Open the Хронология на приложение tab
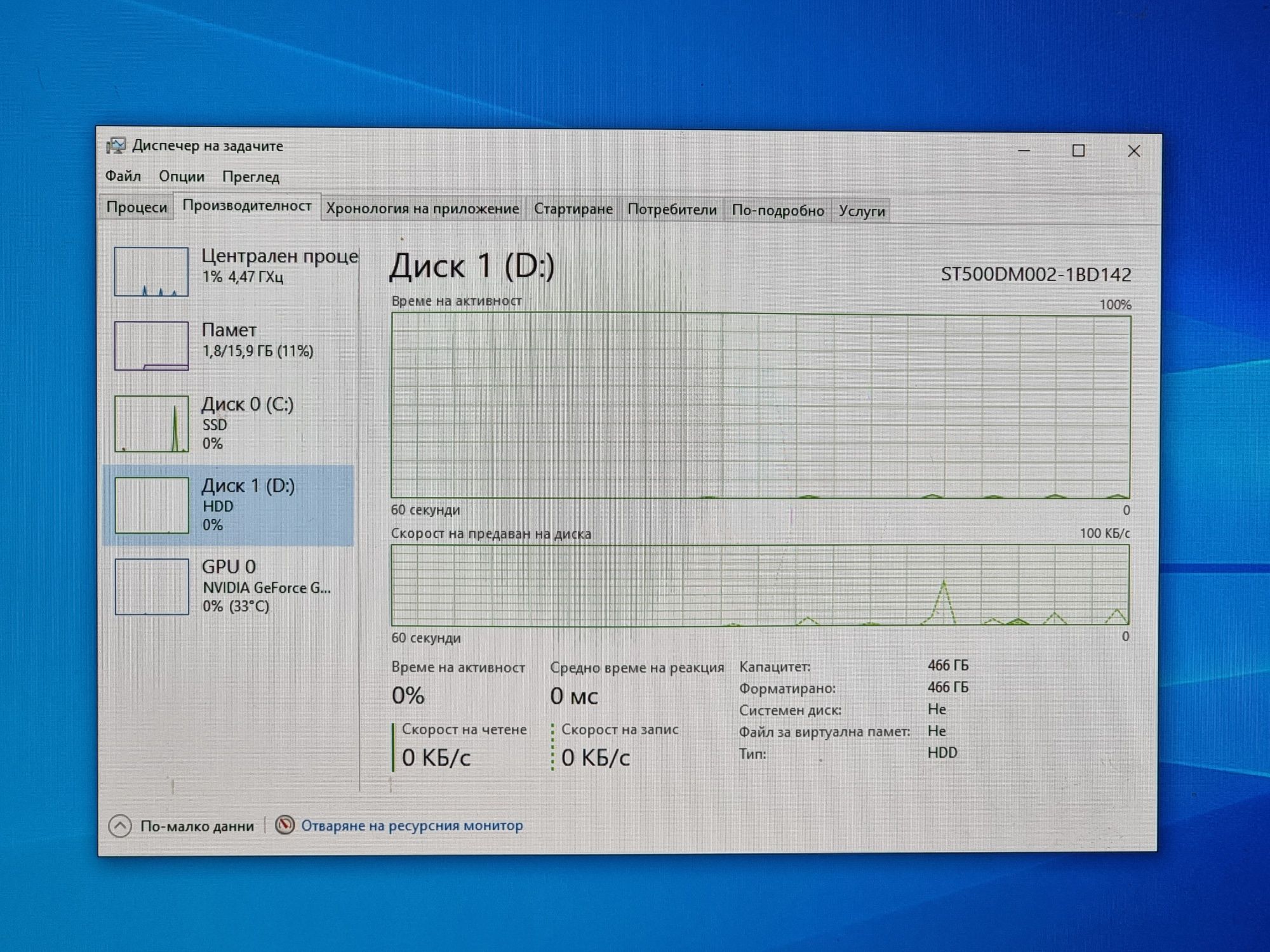 click(423, 208)
